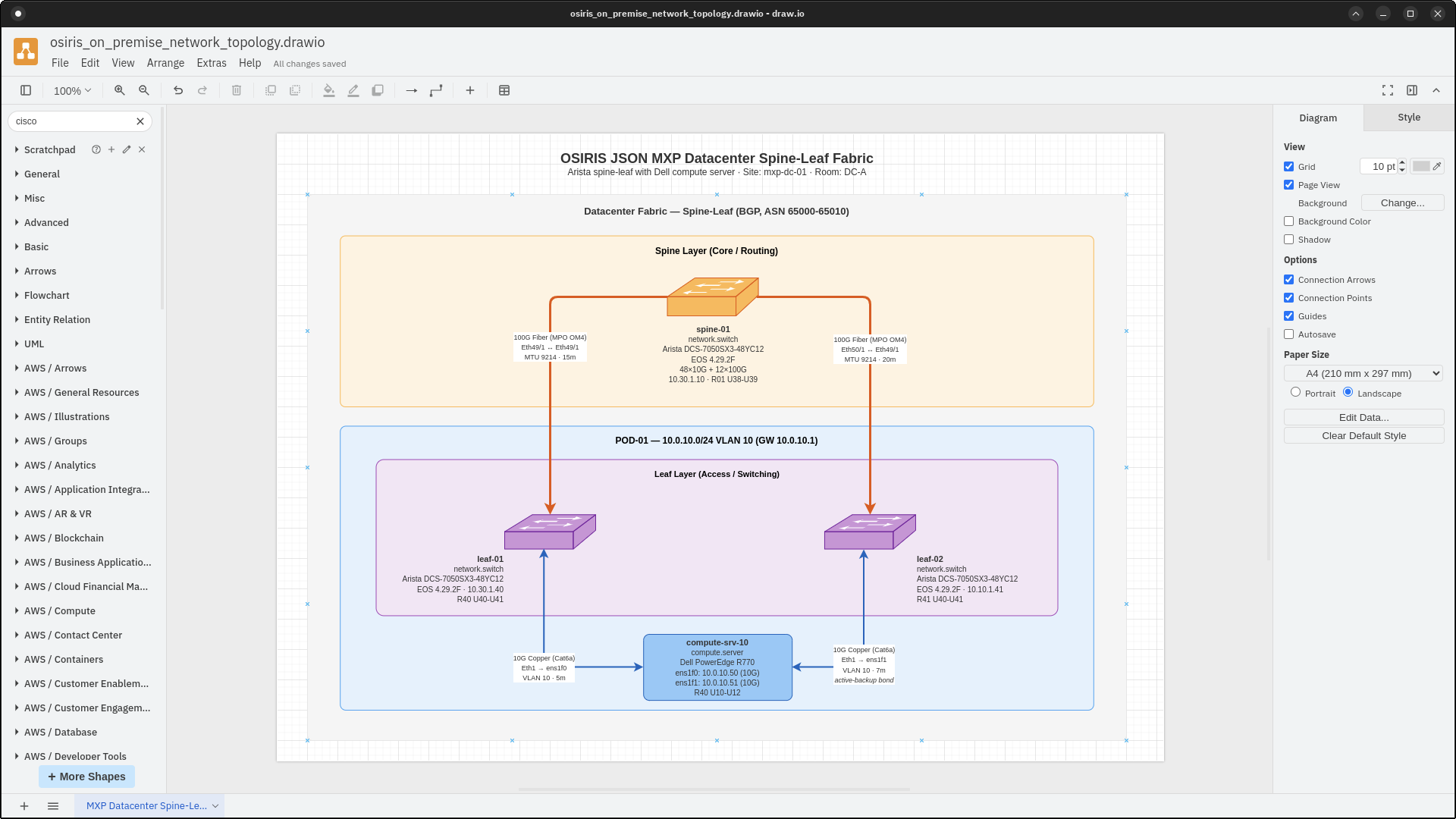Open the Line Color tool
1456x819 pixels.
[353, 90]
